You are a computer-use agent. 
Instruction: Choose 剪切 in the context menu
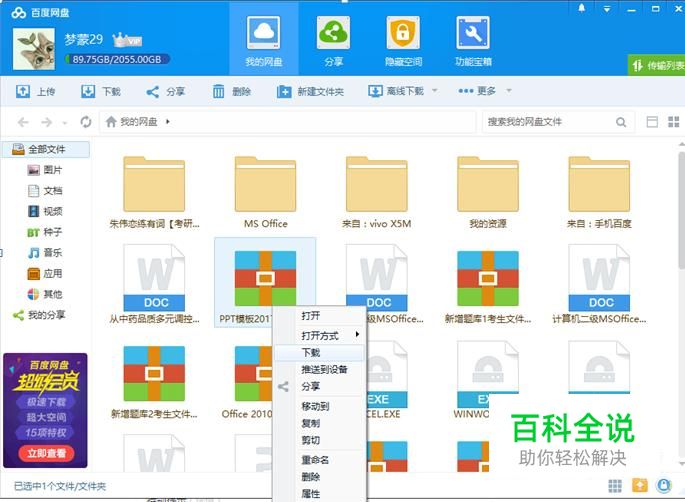[x=319, y=440]
